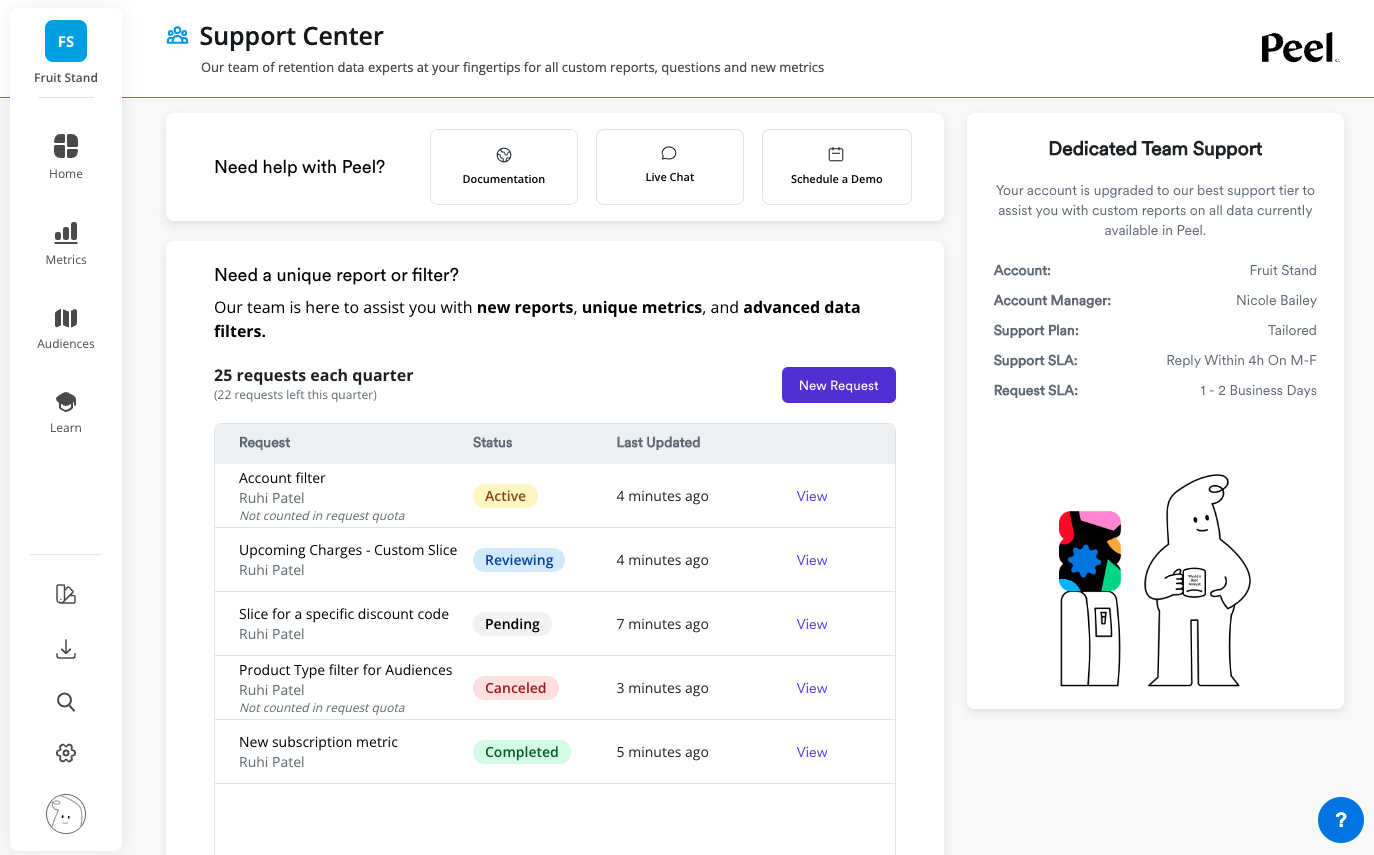
Task: View the Upcoming Charges - Custom Slice request
Action: 812,560
